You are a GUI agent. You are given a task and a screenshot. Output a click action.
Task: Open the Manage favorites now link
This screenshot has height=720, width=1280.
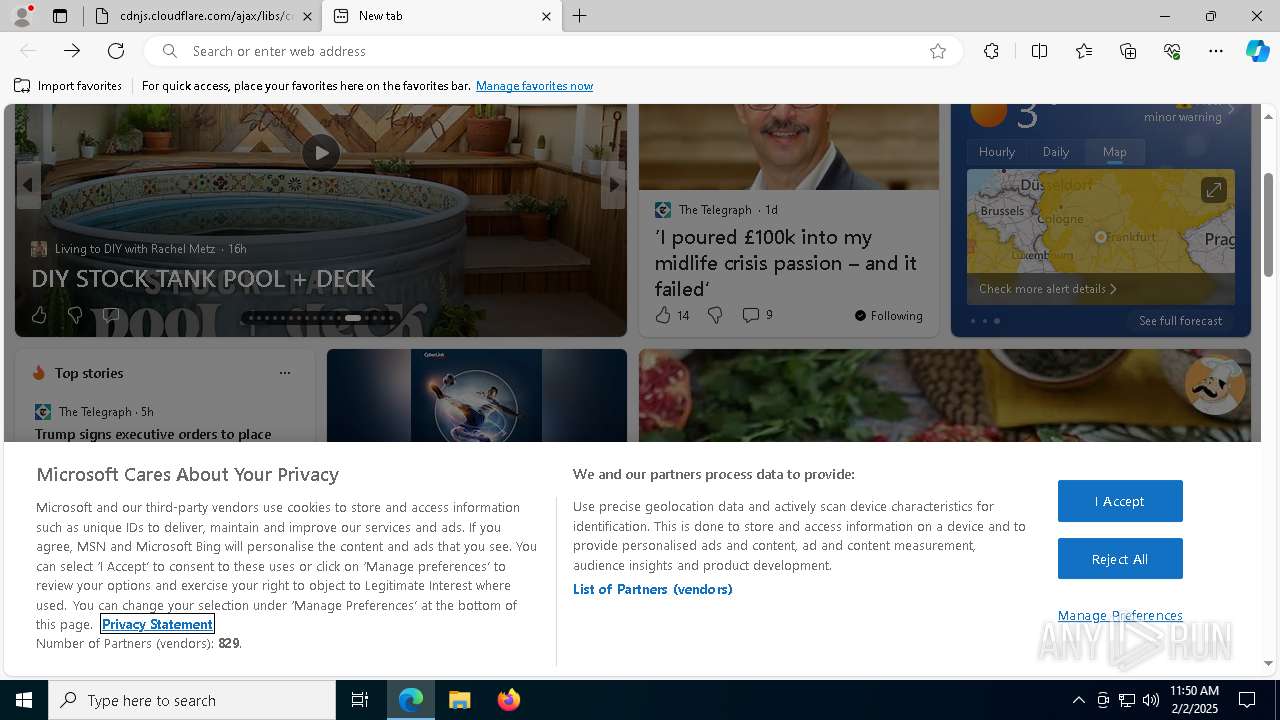pos(534,86)
